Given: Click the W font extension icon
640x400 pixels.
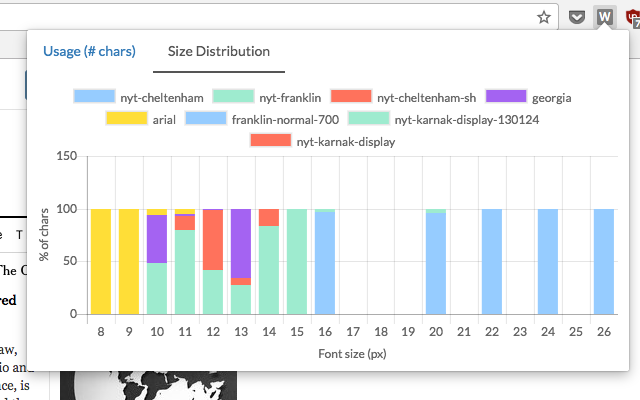Looking at the screenshot, I should pos(604,17).
